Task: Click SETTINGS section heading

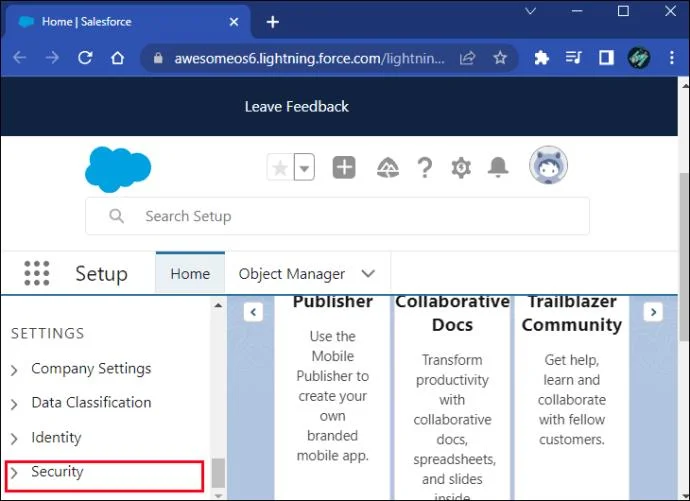Action: tap(48, 333)
